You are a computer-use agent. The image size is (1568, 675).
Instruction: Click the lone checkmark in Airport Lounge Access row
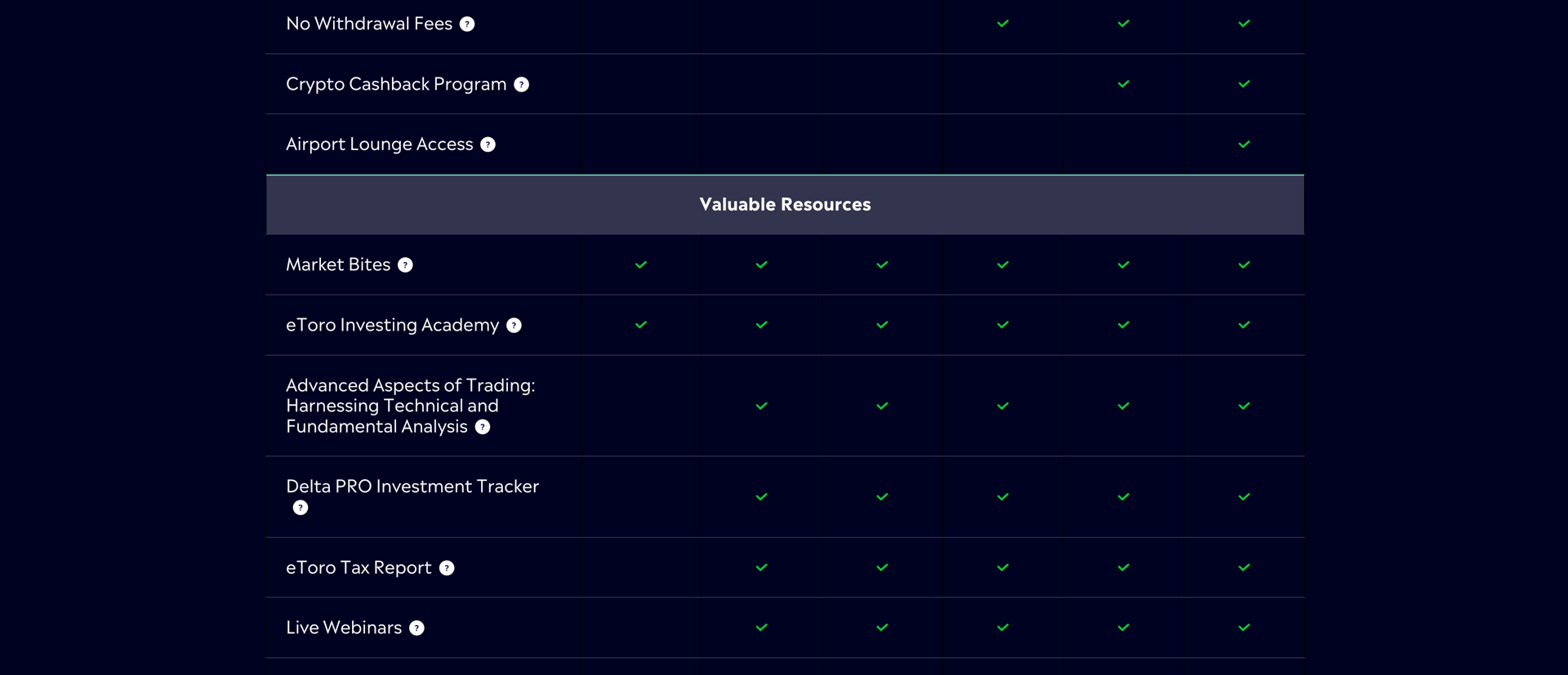[x=1244, y=144]
